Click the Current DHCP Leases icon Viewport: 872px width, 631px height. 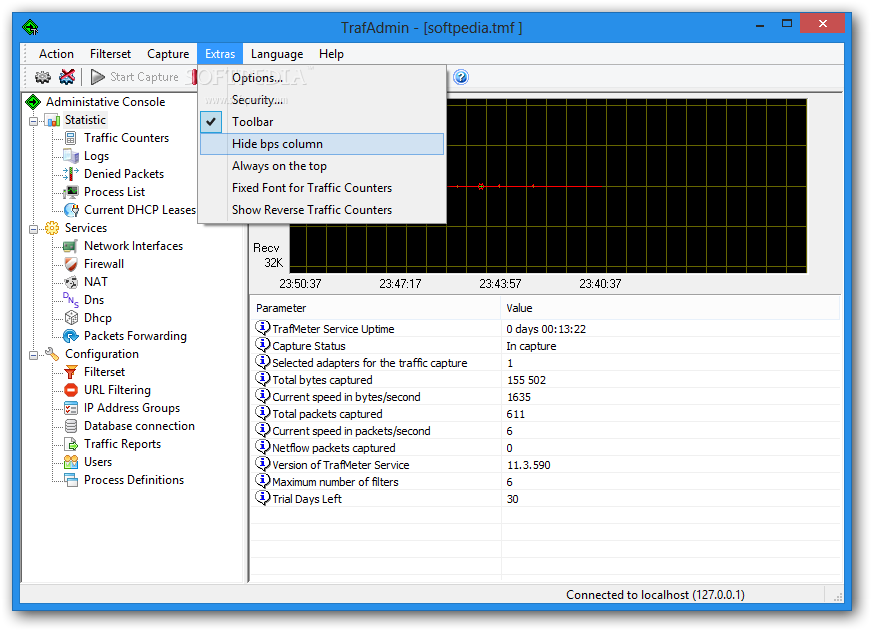tap(71, 210)
